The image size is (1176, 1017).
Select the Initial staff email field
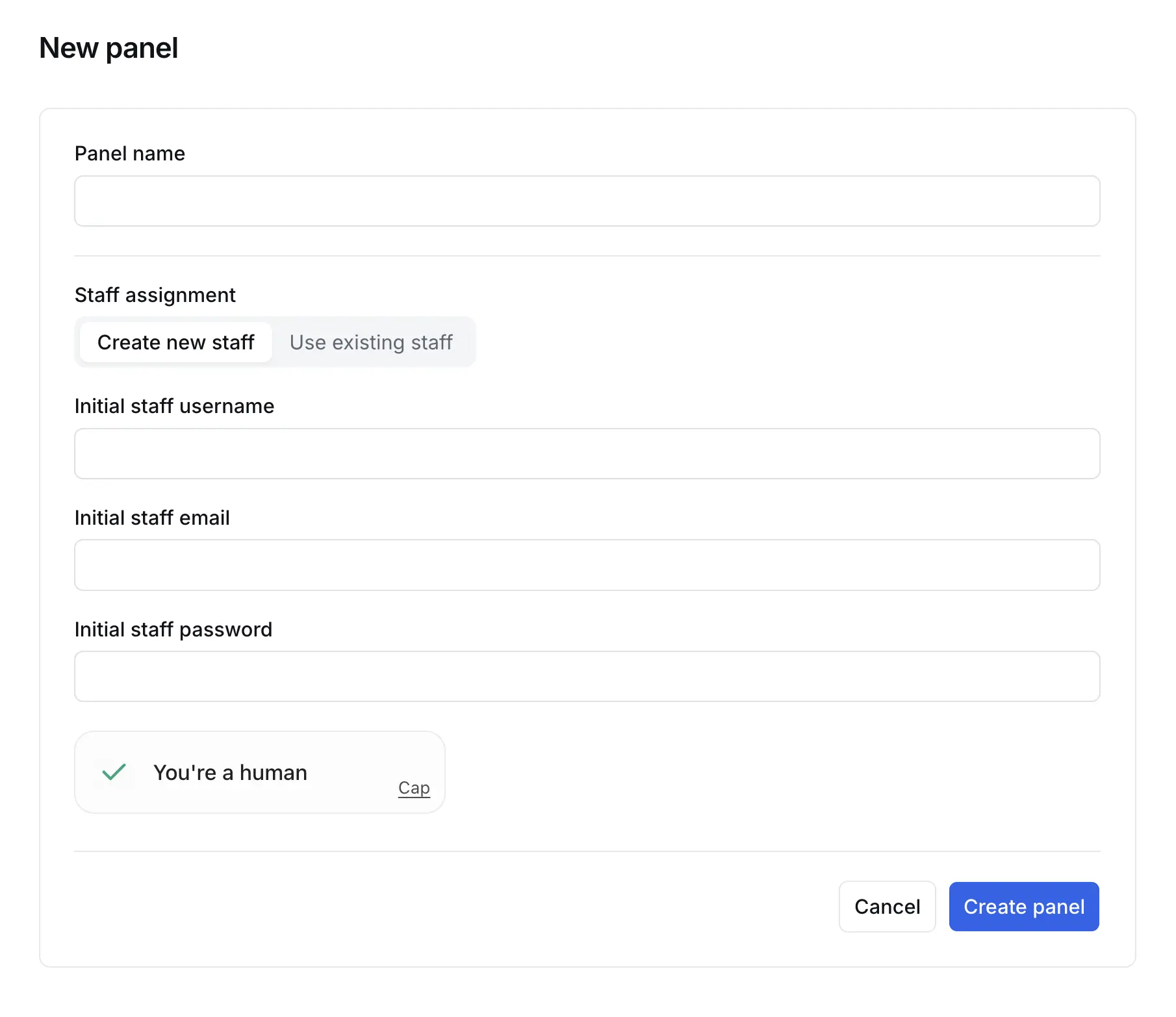click(587, 565)
